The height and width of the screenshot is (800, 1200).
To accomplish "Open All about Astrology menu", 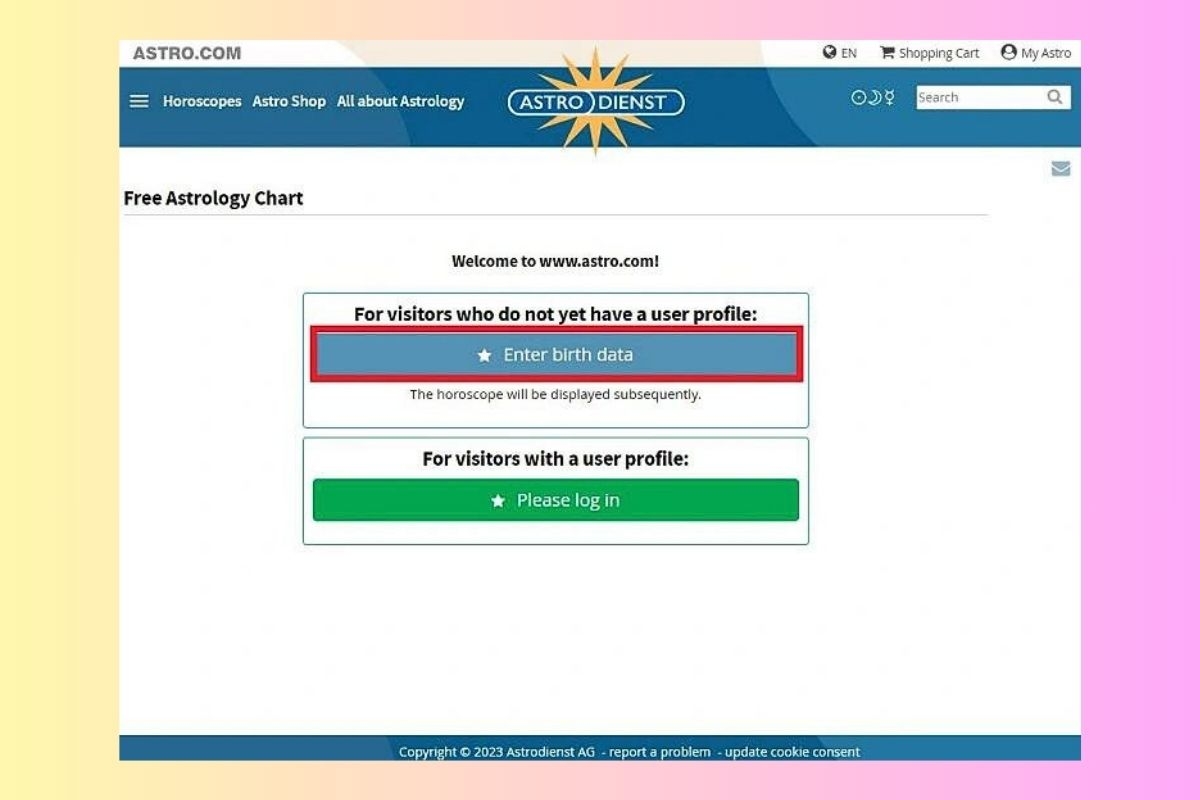I will 401,101.
